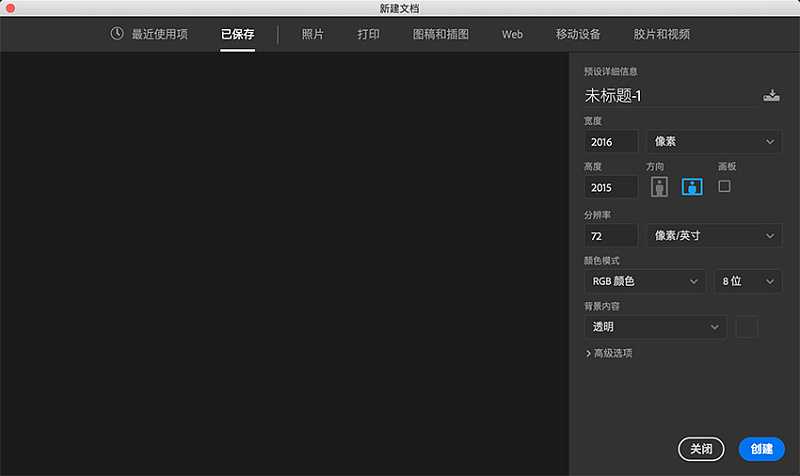Image resolution: width=800 pixels, height=476 pixels.
Task: Switch to the 照片 tab
Action: point(313,34)
